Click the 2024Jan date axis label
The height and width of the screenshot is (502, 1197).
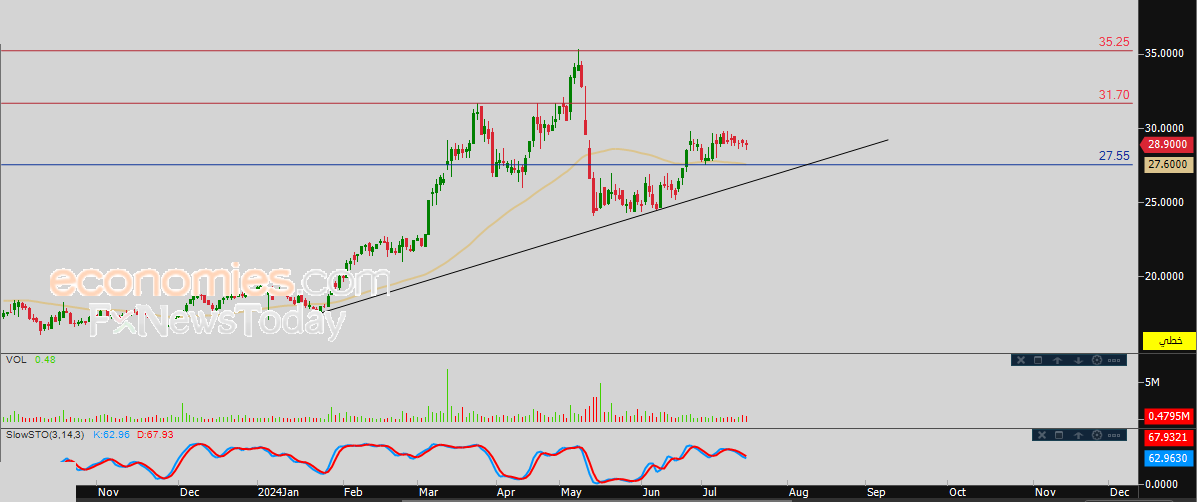point(277,492)
